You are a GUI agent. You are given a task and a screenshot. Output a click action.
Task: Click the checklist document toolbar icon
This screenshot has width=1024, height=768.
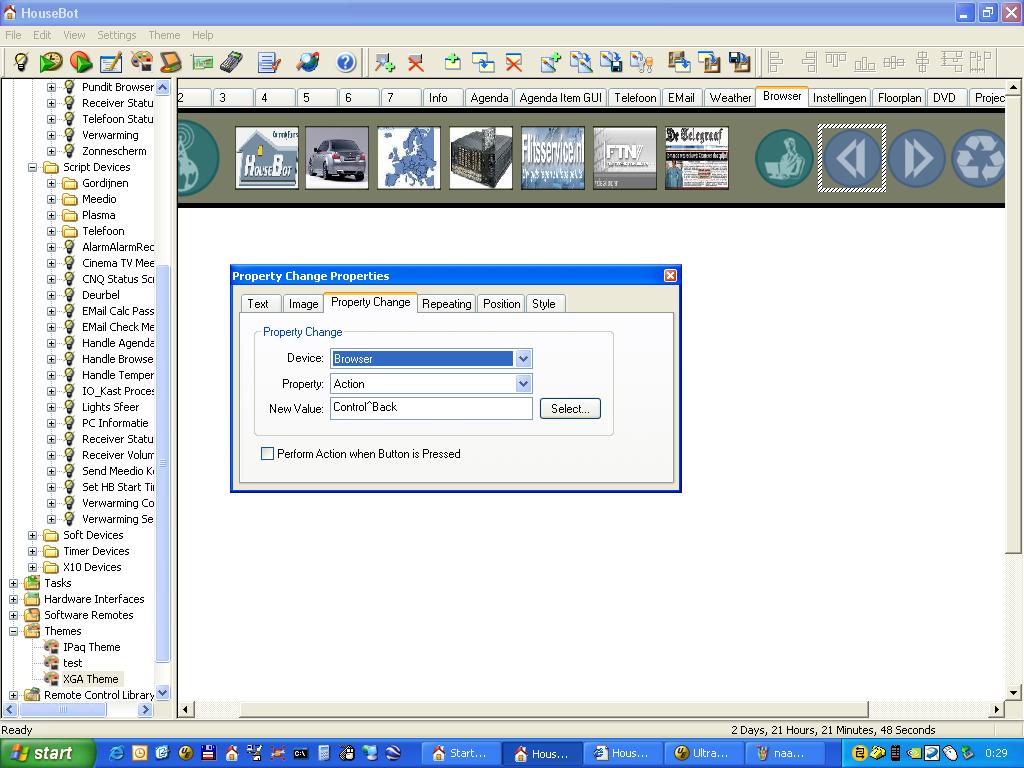coord(268,63)
